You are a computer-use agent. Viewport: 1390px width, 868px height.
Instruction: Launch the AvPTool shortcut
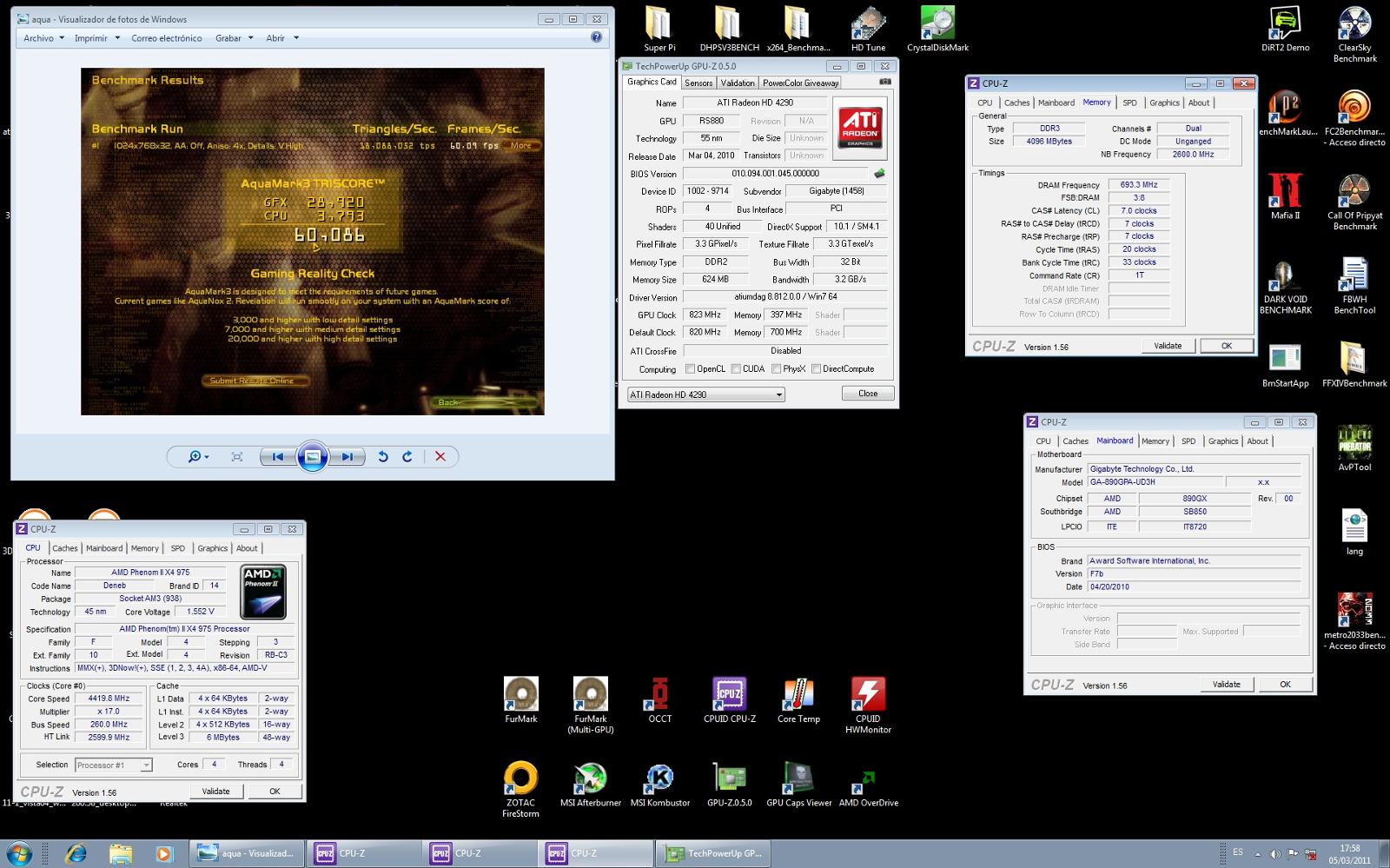click(x=1354, y=441)
